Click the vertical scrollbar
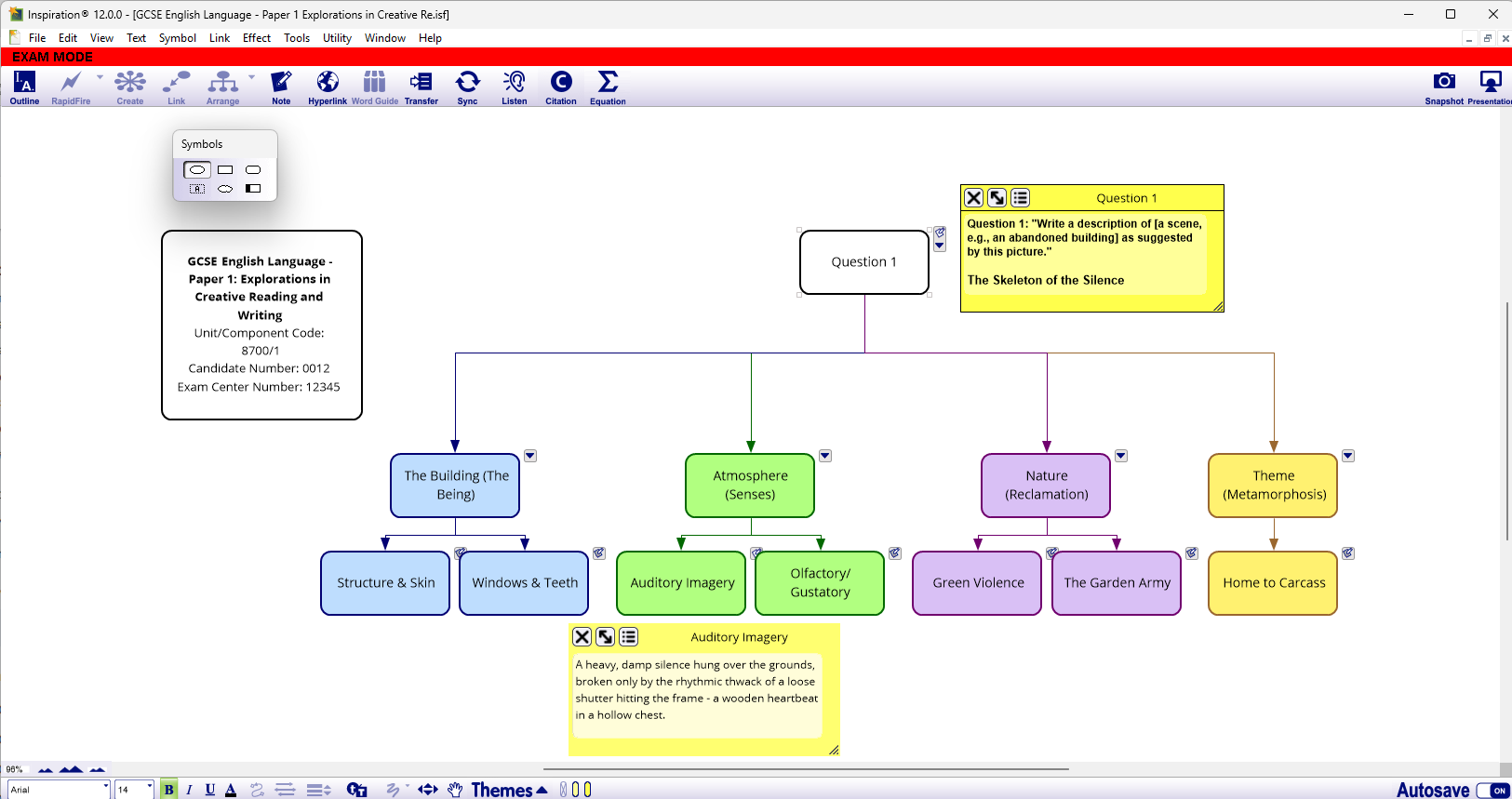1512x799 pixels. coord(1506,421)
